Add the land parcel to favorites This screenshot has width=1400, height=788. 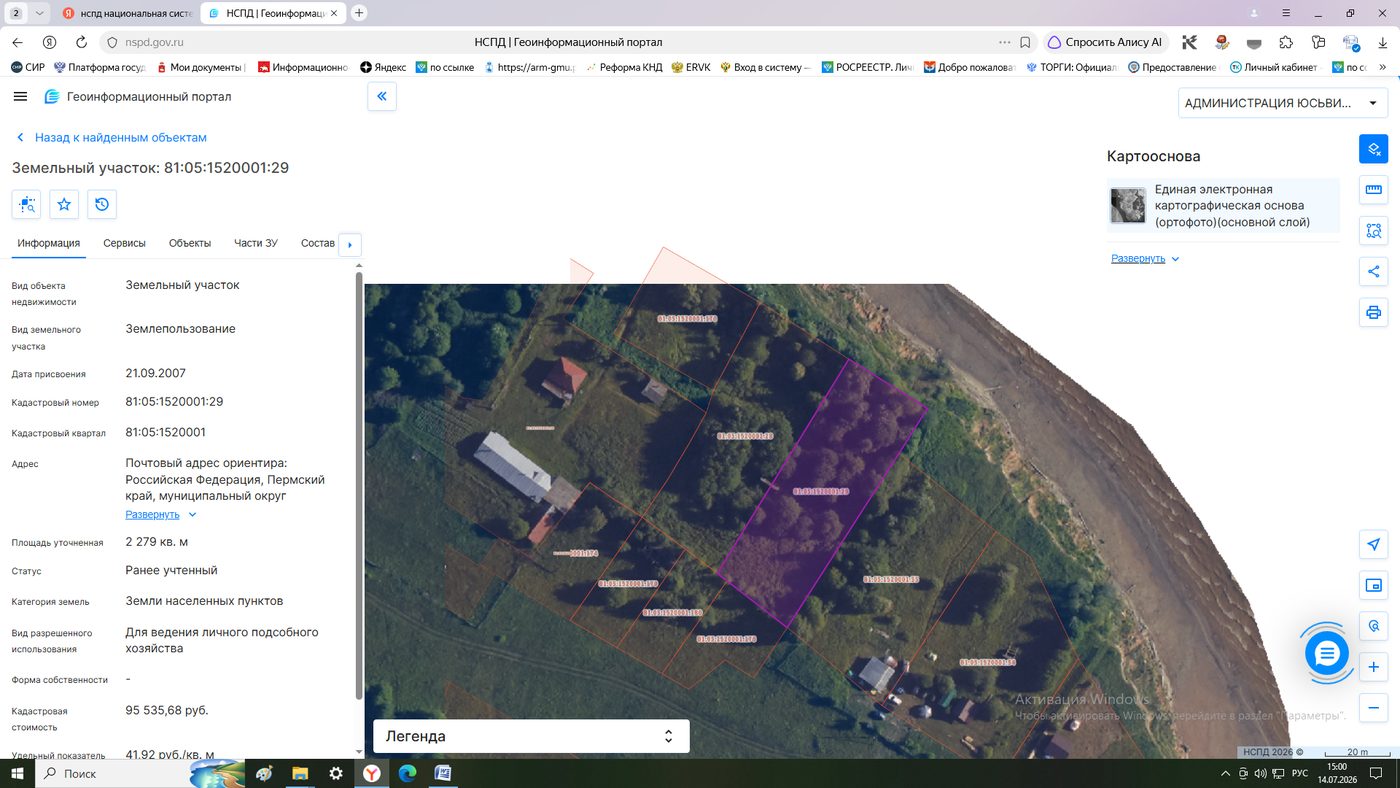(x=64, y=204)
